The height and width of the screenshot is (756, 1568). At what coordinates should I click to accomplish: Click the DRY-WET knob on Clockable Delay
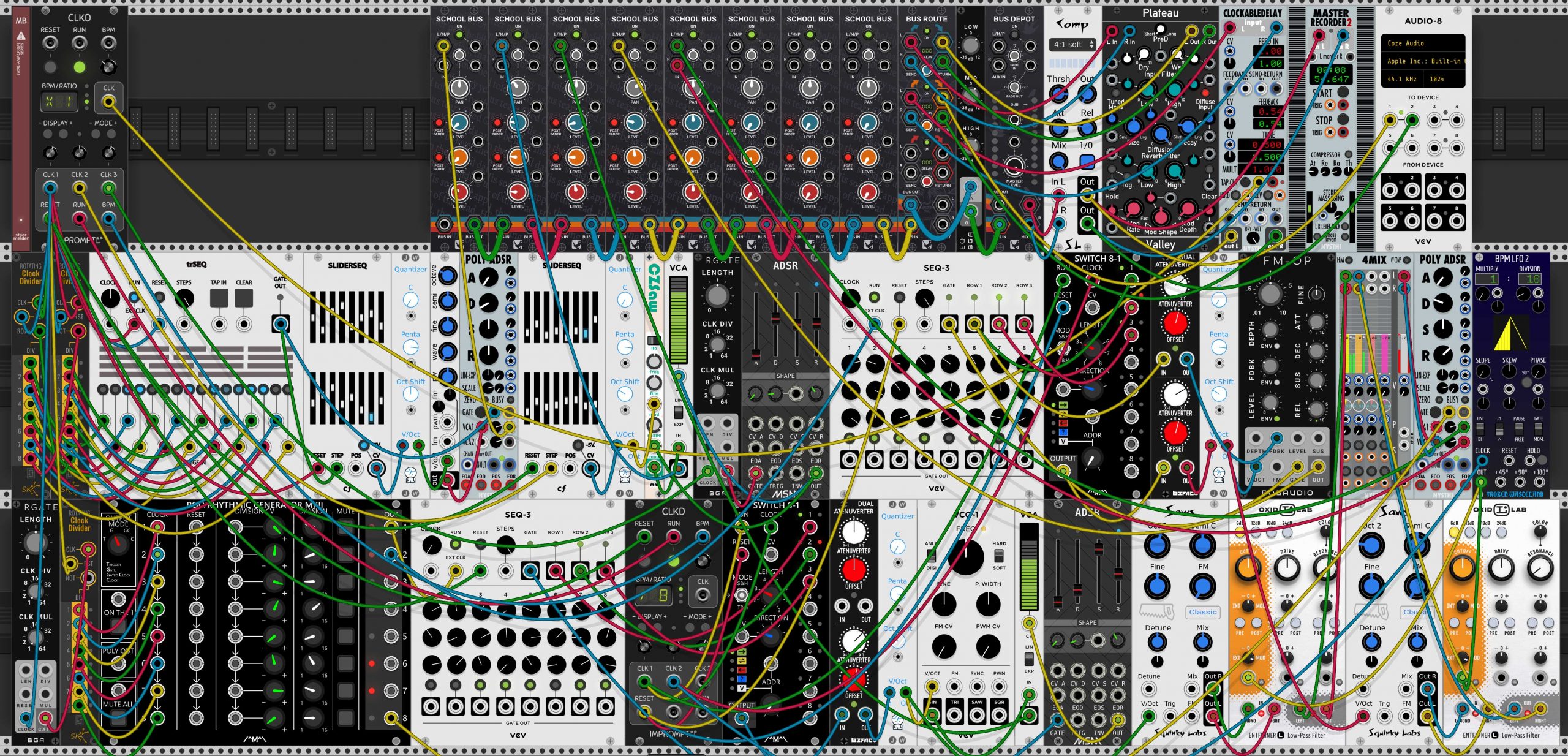point(1254,238)
